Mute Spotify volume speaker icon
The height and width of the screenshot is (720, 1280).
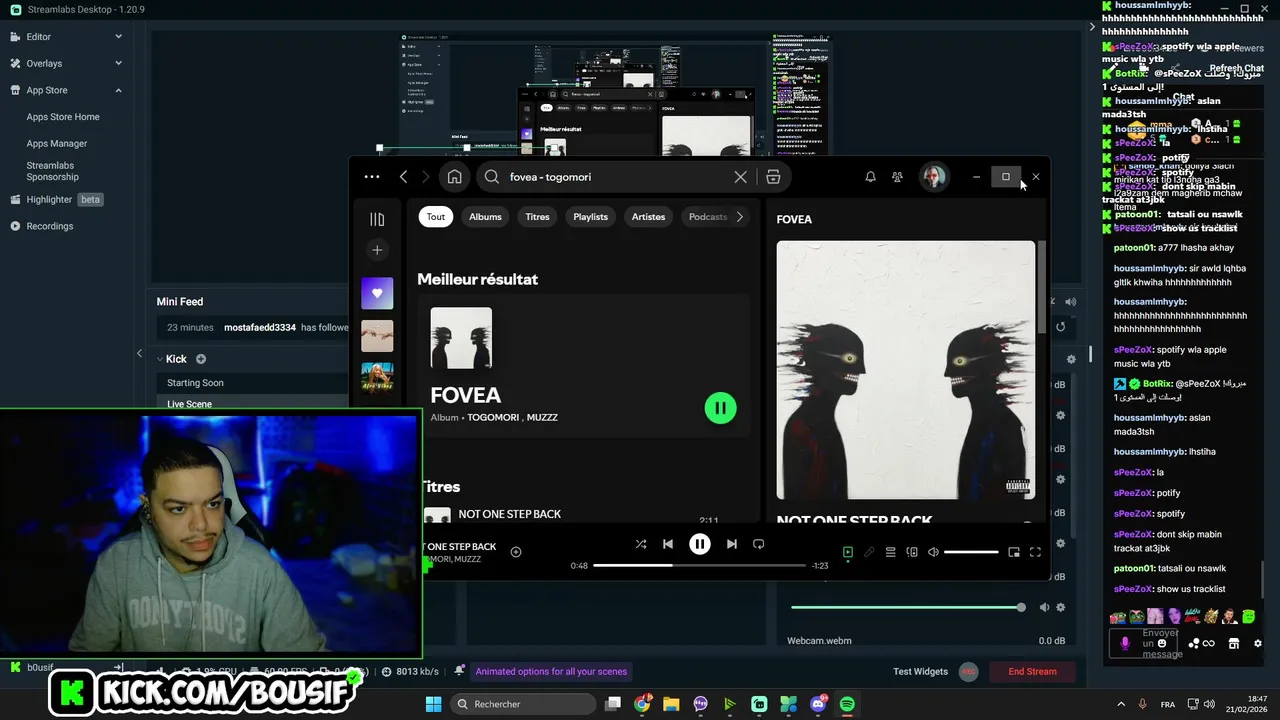pyautogui.click(x=933, y=552)
